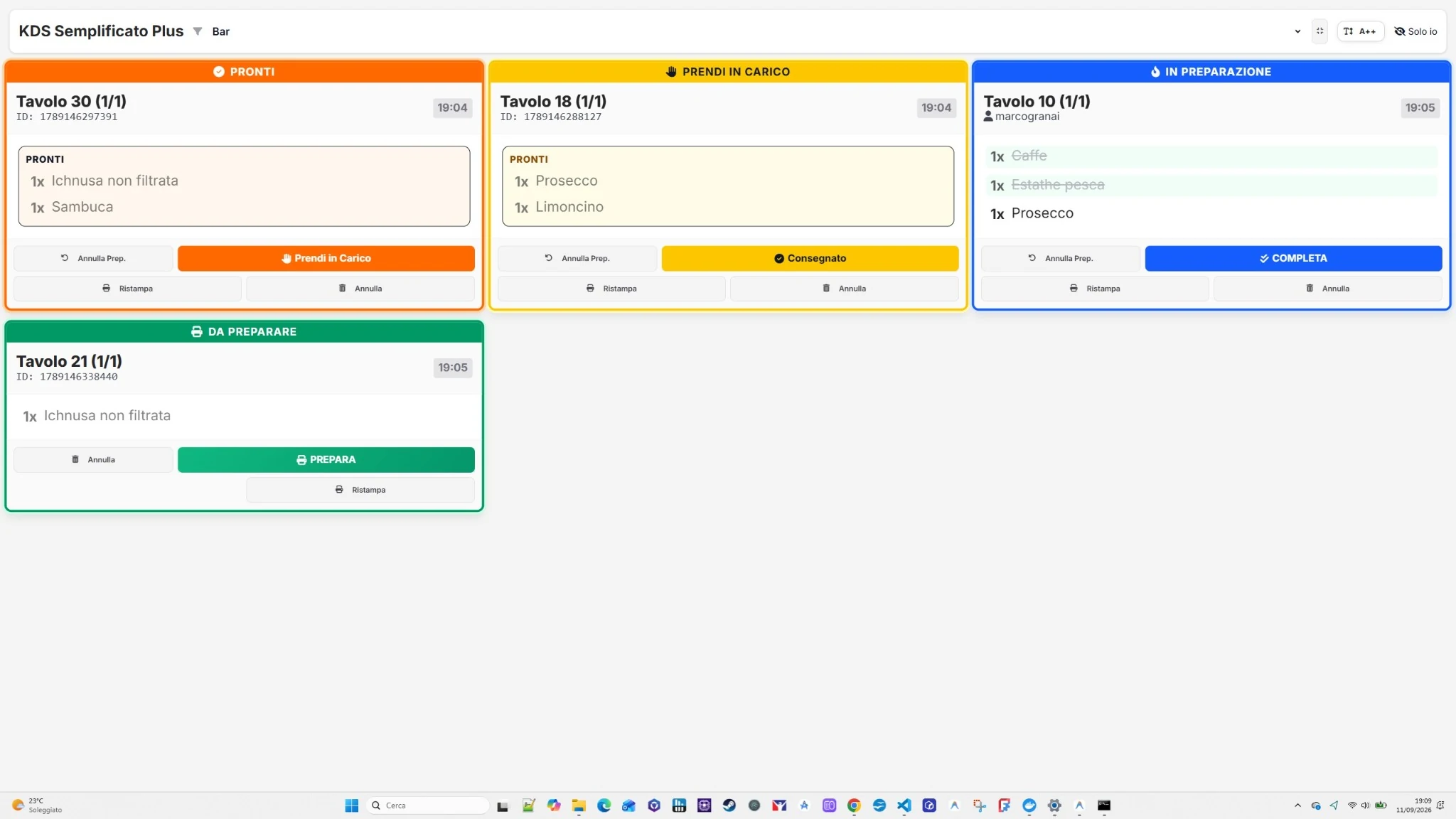The width and height of the screenshot is (1456, 819).
Task: Open the clock and date 11/09/2026
Action: (1413, 805)
